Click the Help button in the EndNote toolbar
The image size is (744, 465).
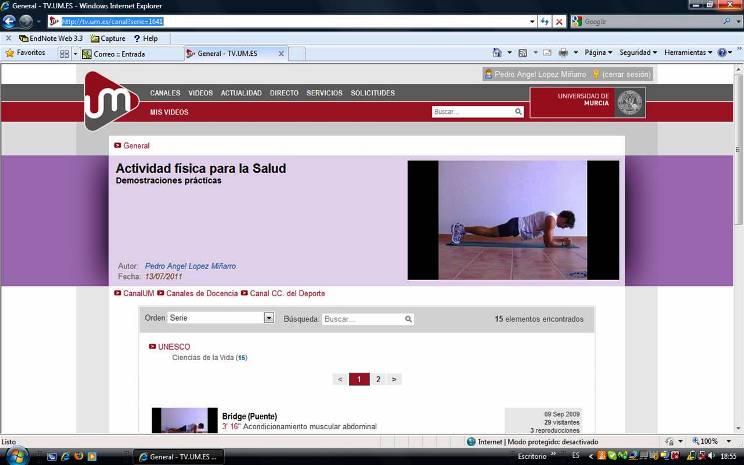145,38
